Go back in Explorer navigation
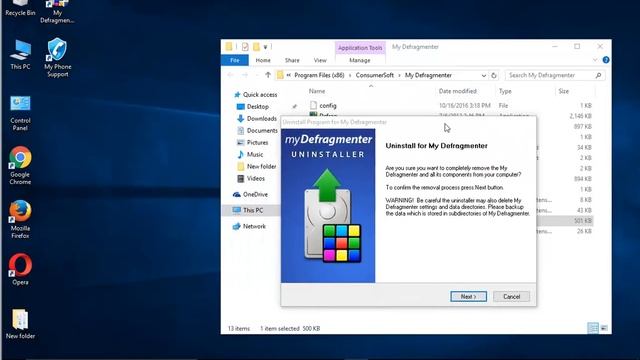 pos(230,75)
